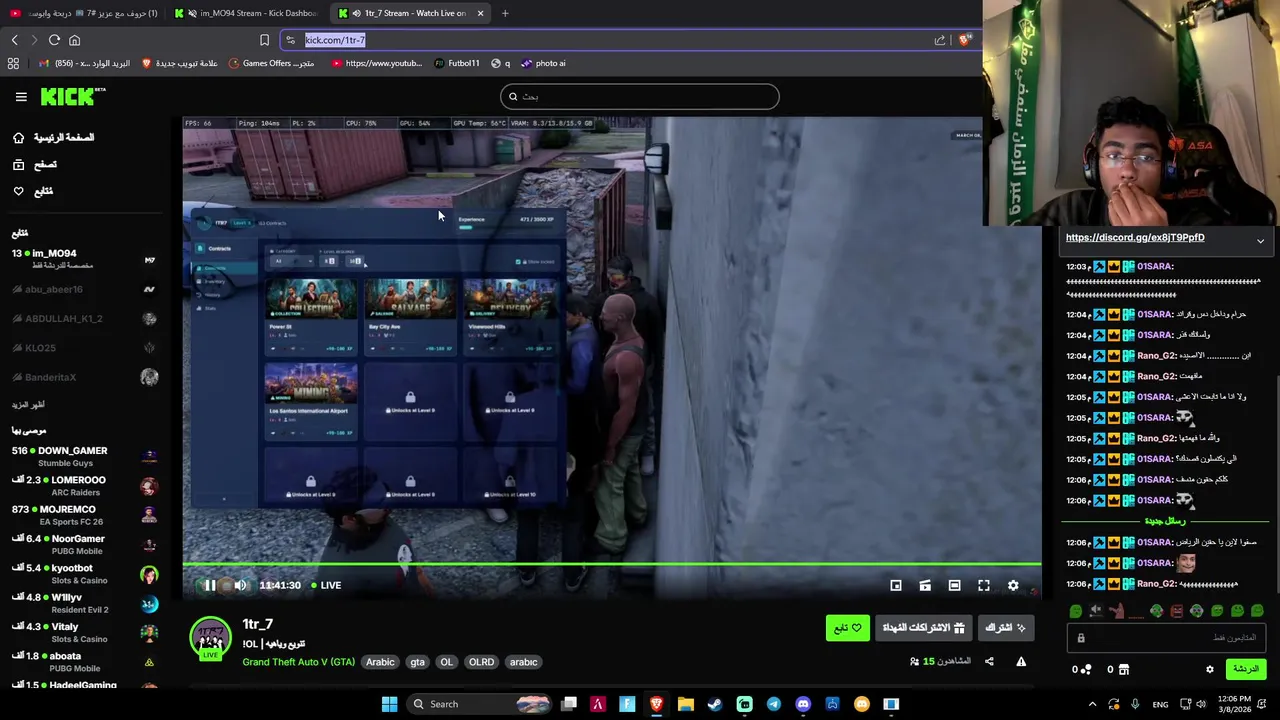Open Following sidebar heart item
Viewport: 1280px width, 720px height.
33,191
